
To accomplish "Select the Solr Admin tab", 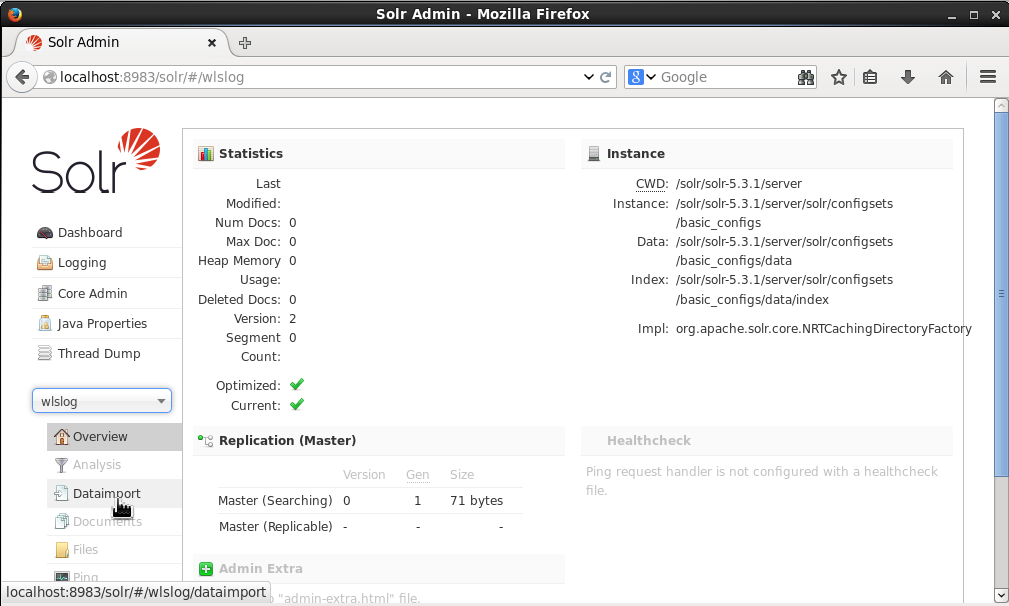I will (121, 42).
